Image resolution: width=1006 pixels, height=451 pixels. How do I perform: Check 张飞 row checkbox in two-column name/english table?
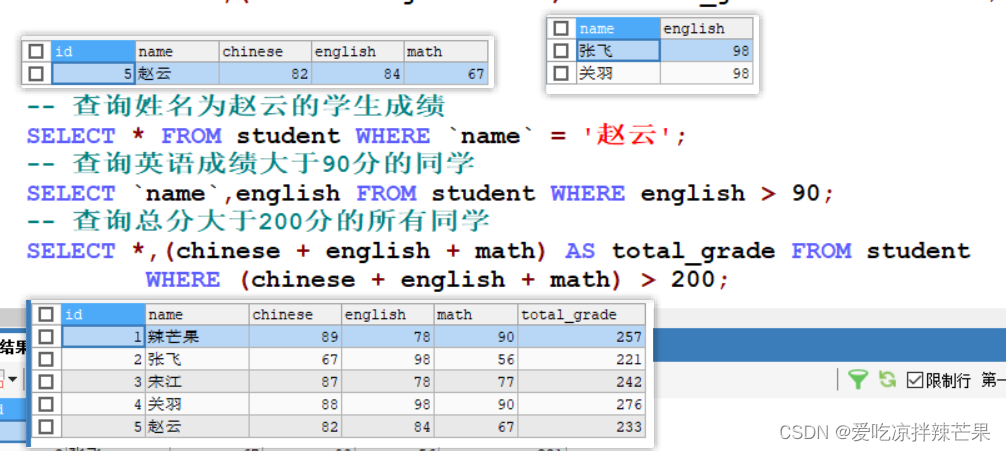561,51
